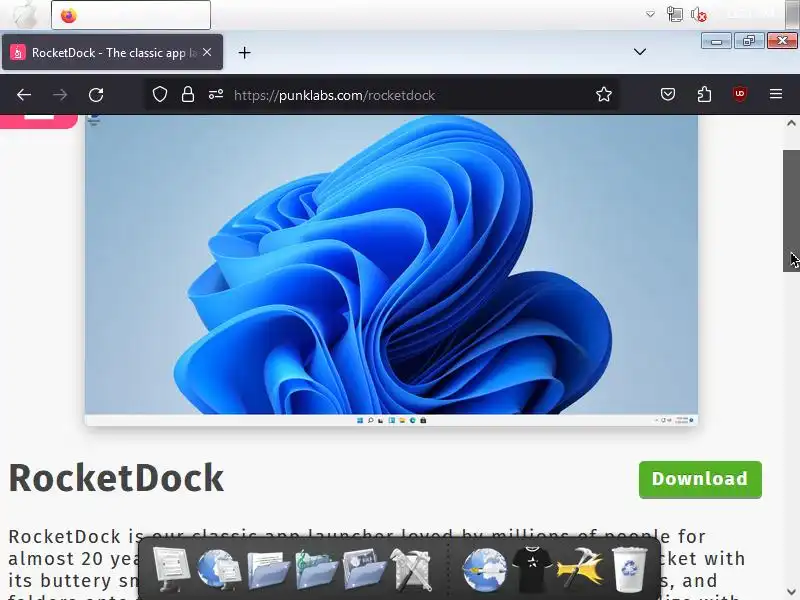This screenshot has height=600, width=800.
Task: Open the Firefox hamburger menu
Action: [x=776, y=94]
